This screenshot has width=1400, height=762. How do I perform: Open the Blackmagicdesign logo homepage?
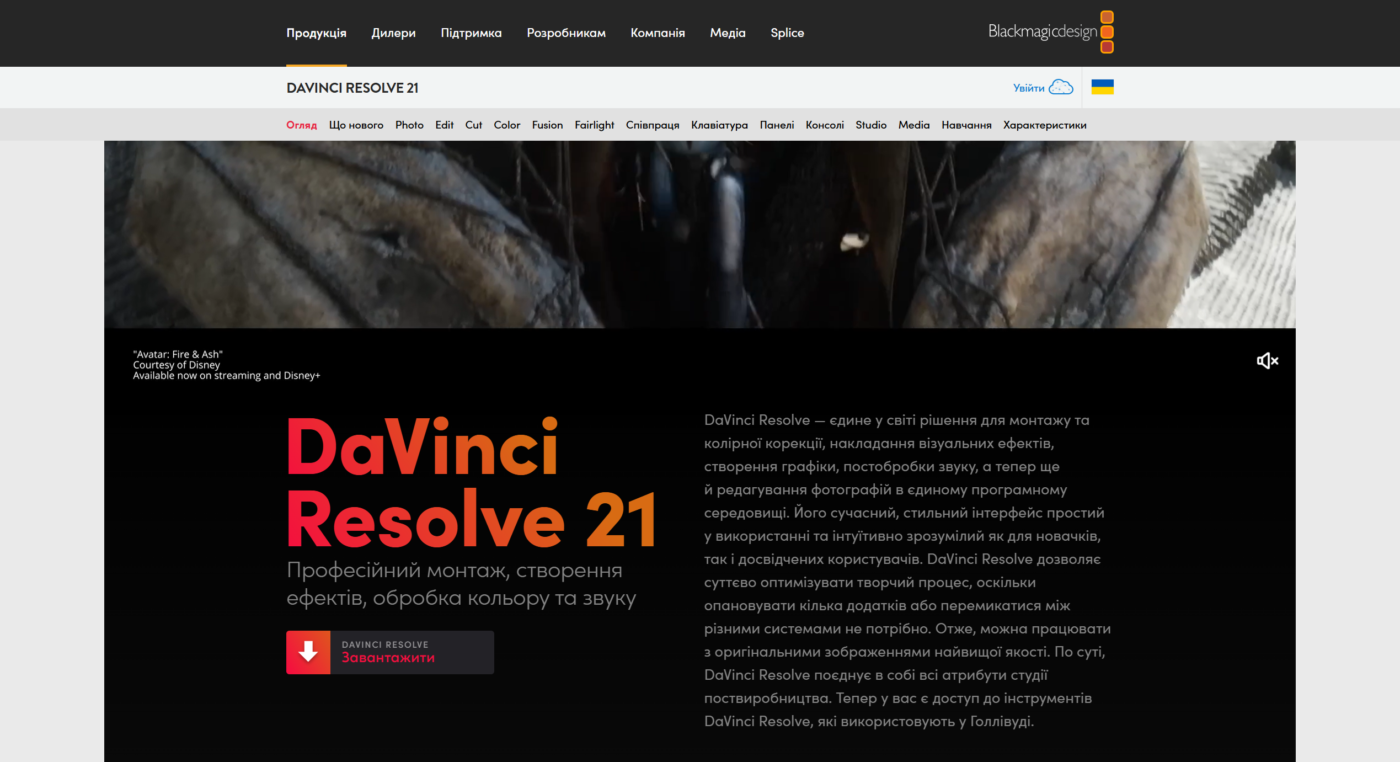[x=1050, y=32]
